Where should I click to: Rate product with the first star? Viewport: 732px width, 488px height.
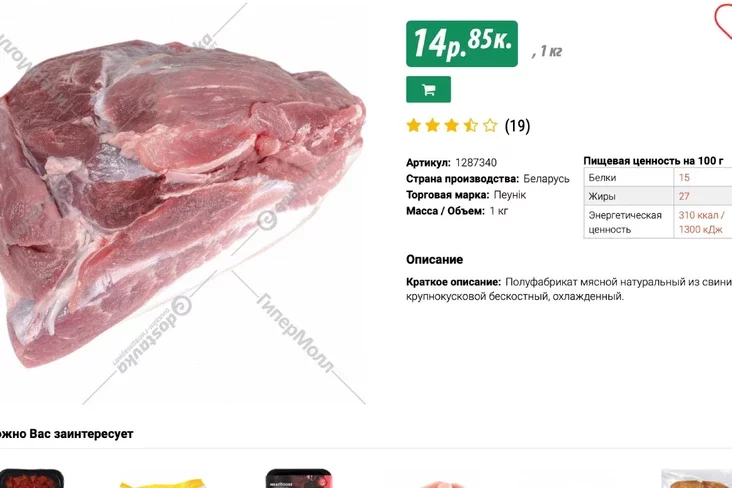tap(414, 126)
